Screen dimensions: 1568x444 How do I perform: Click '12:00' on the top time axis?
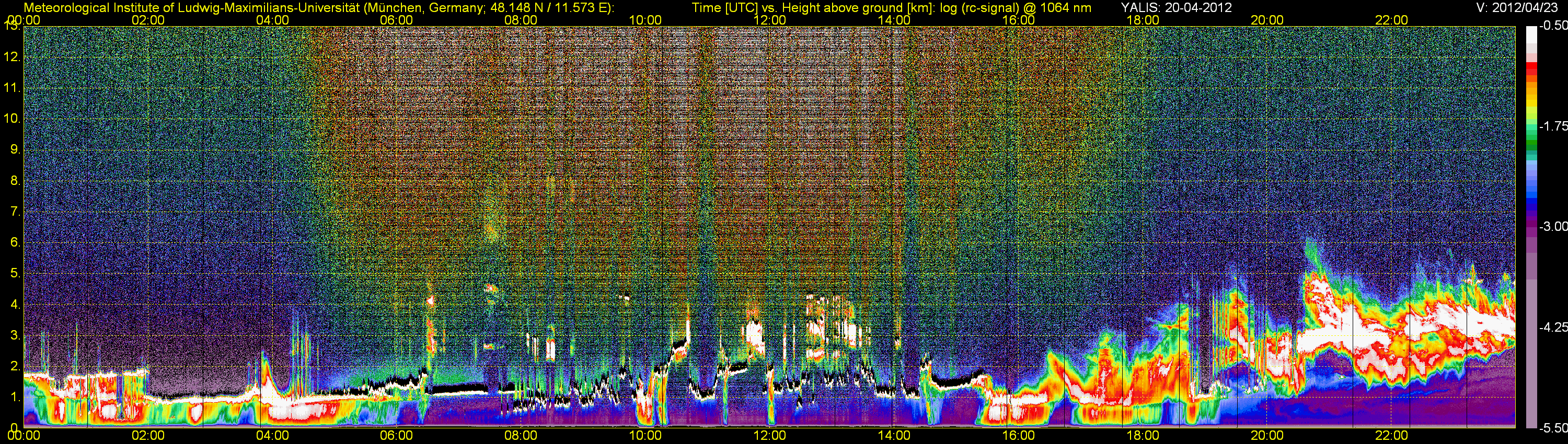pyautogui.click(x=769, y=20)
